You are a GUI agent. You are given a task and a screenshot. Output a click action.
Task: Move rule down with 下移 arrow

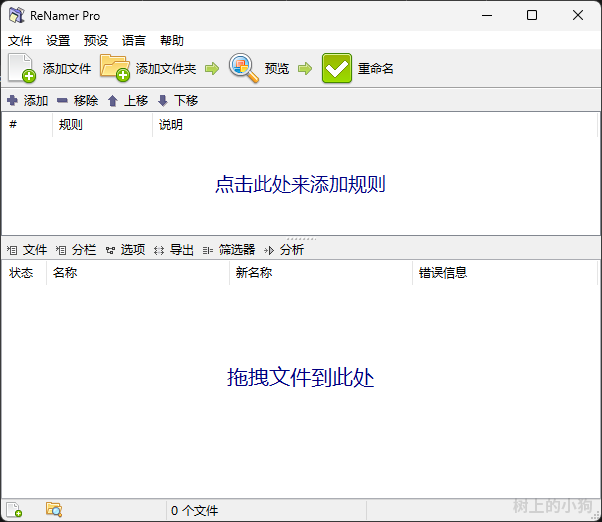point(163,101)
